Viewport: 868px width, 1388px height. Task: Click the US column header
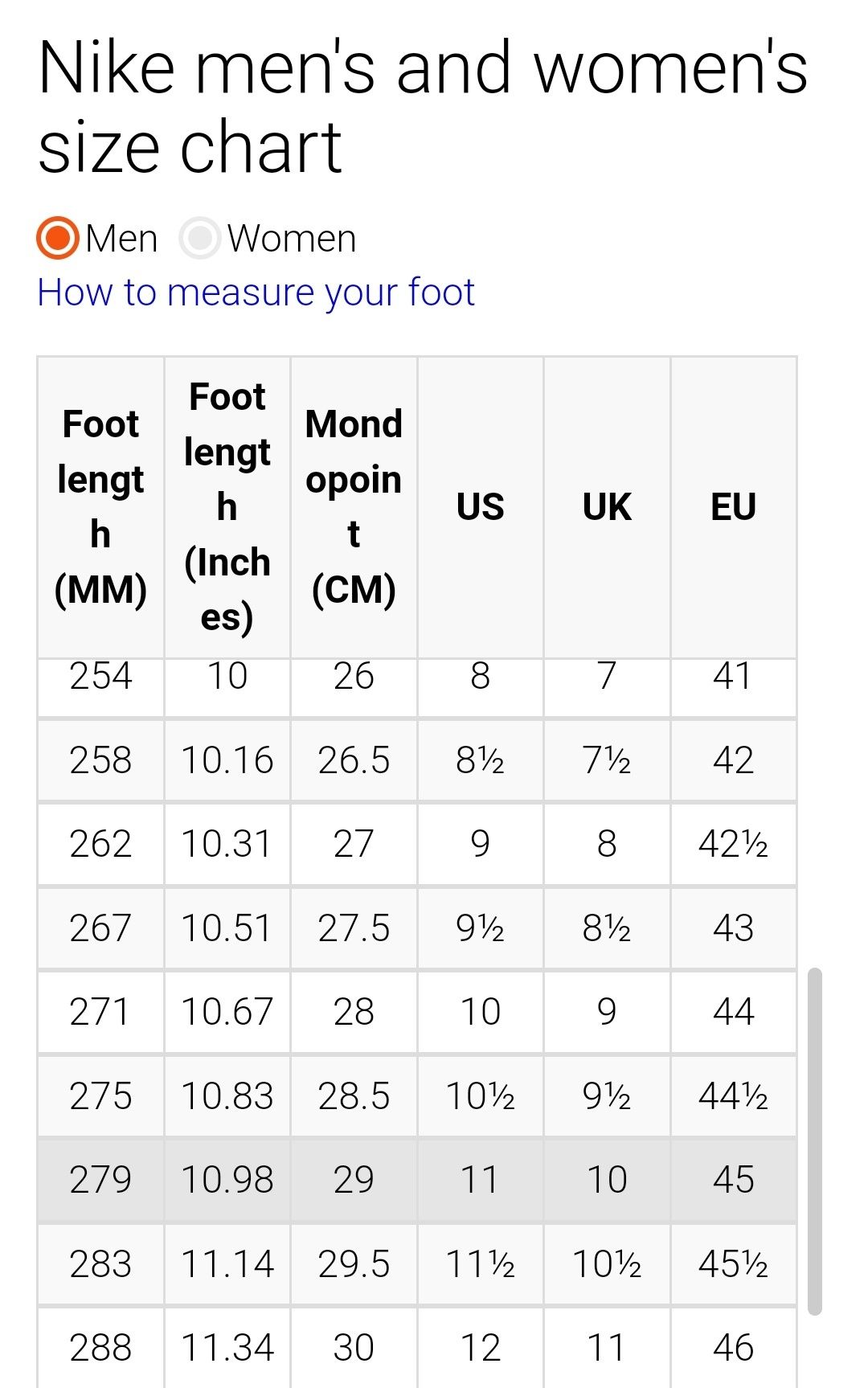(481, 507)
